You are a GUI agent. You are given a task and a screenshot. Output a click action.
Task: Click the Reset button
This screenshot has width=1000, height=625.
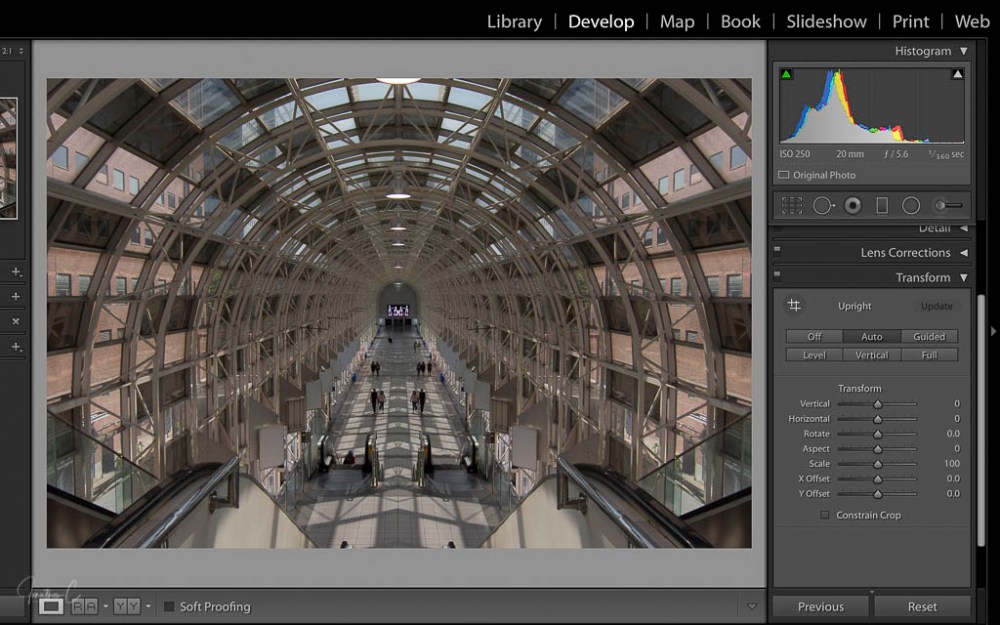pos(922,606)
